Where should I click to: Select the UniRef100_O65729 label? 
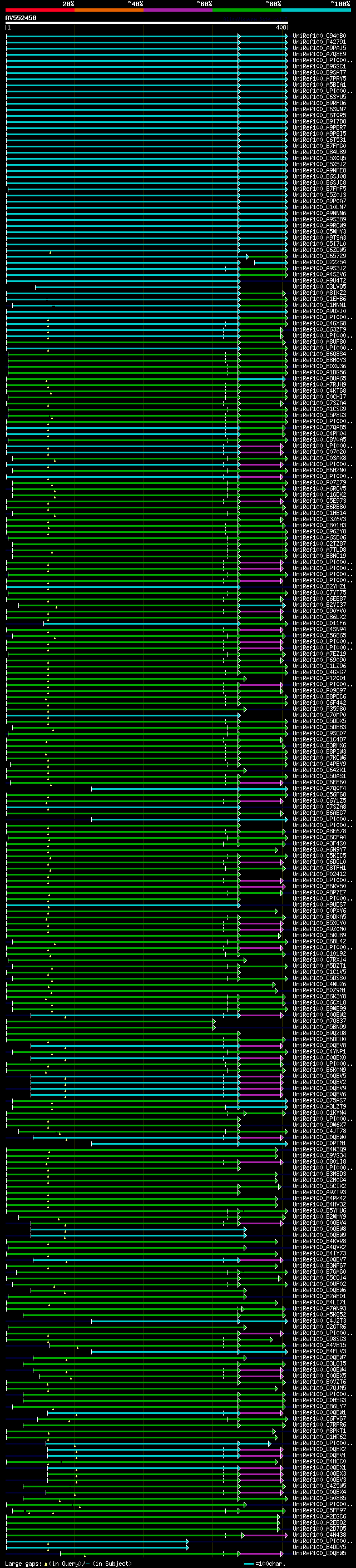[319, 256]
